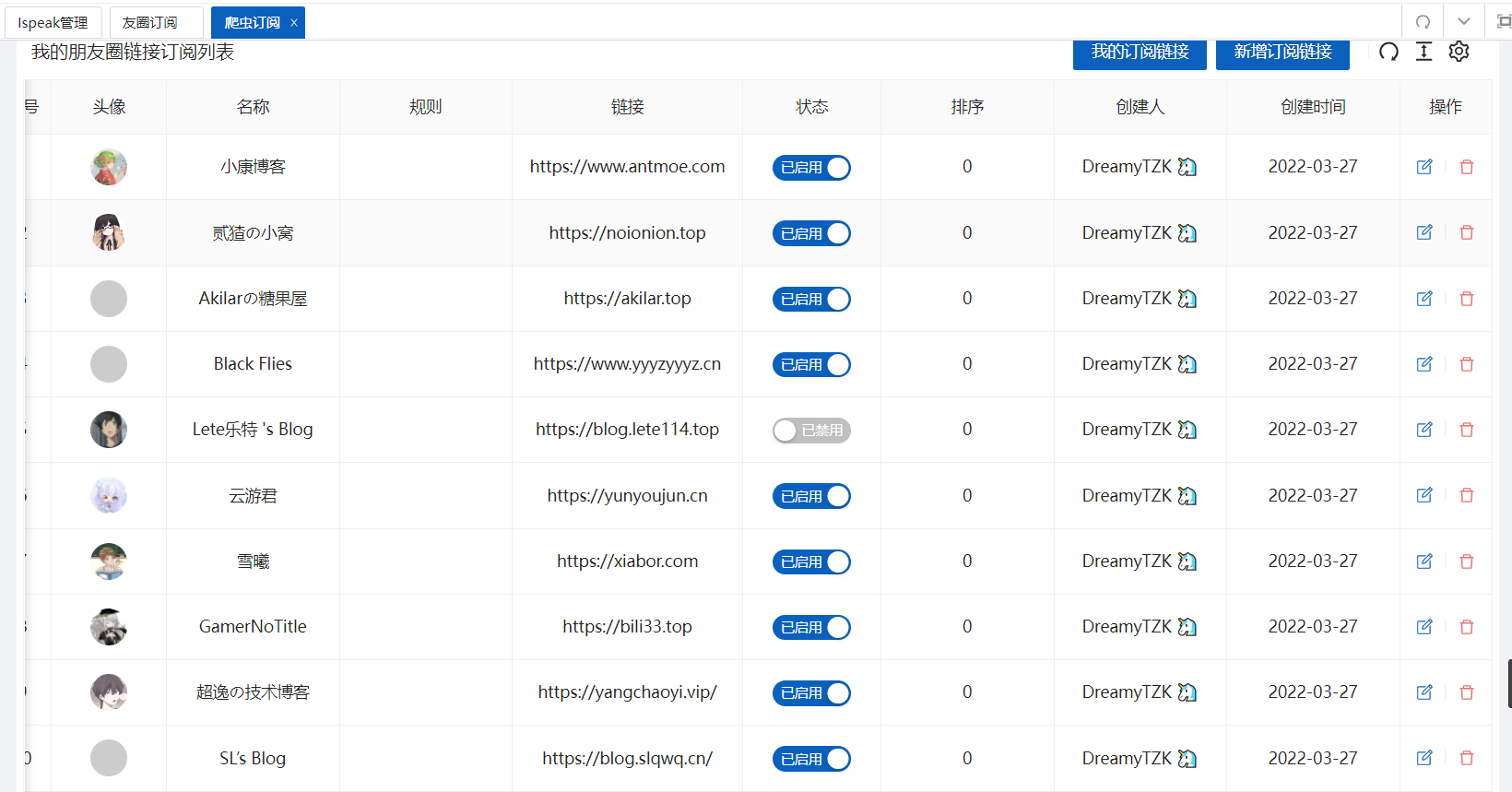This screenshot has width=1512, height=792.
Task: Expand the tab options dropdown chevron
Action: coord(1463,21)
